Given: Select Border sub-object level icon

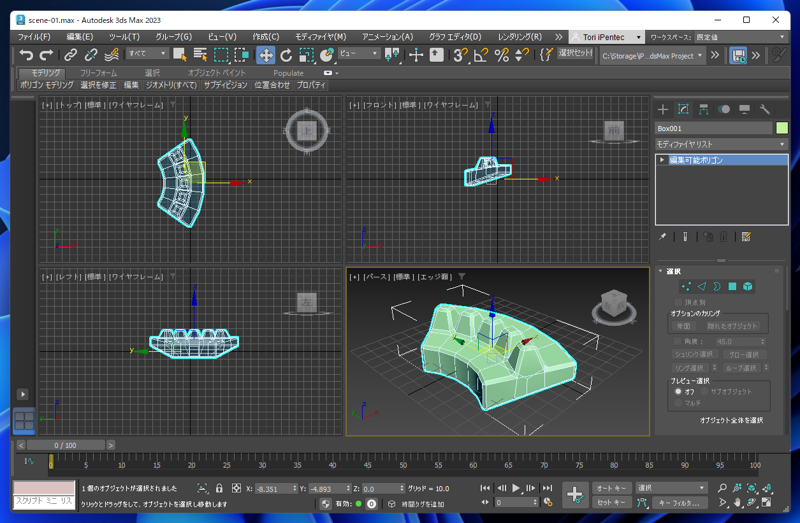Looking at the screenshot, I should (717, 286).
